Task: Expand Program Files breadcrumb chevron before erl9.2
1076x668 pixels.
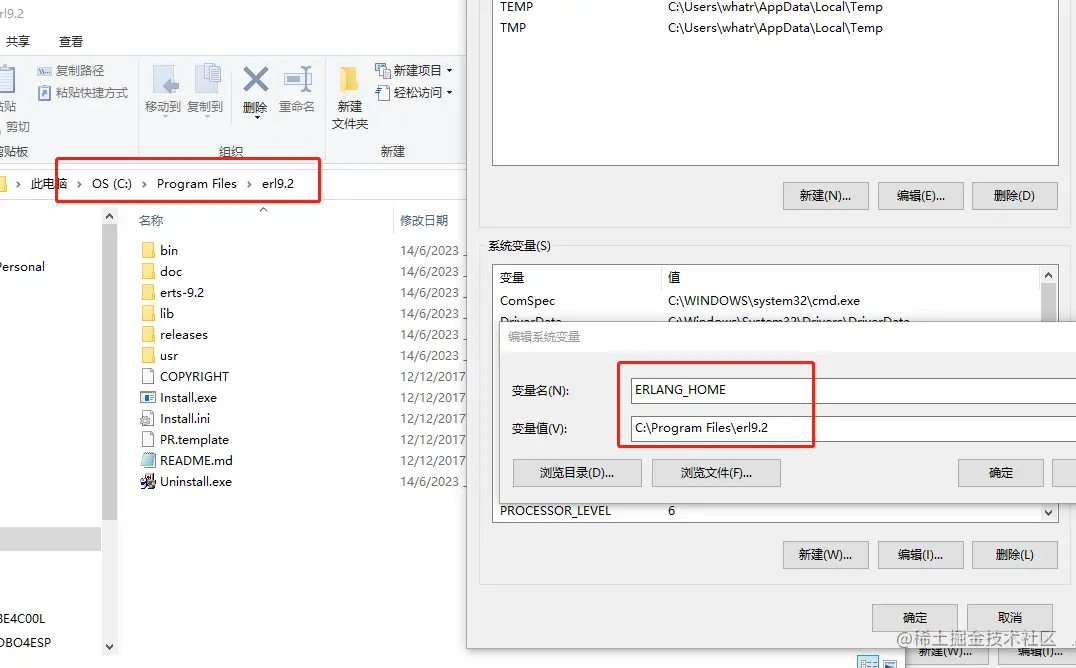Action: coord(249,184)
